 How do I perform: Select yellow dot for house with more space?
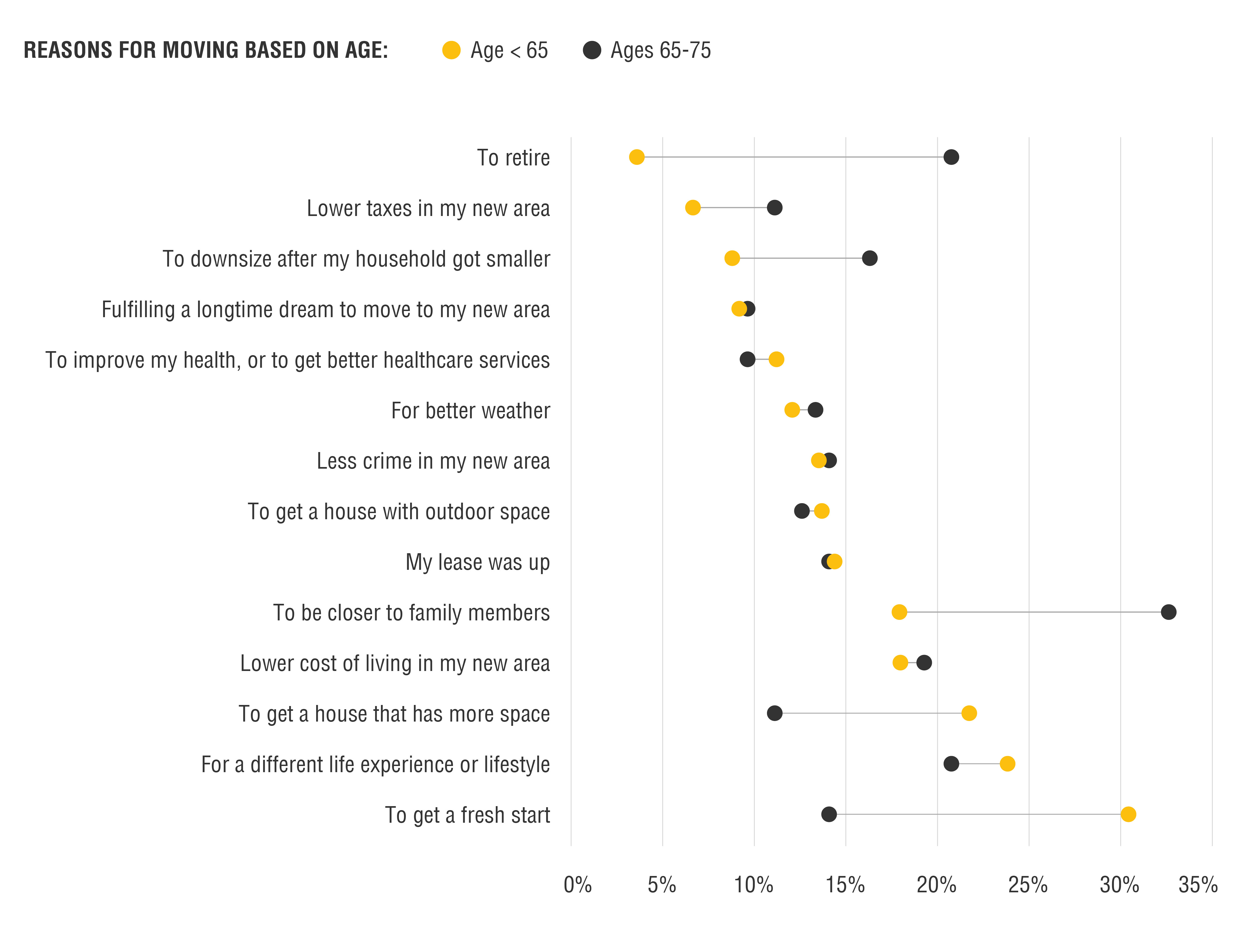[969, 713]
